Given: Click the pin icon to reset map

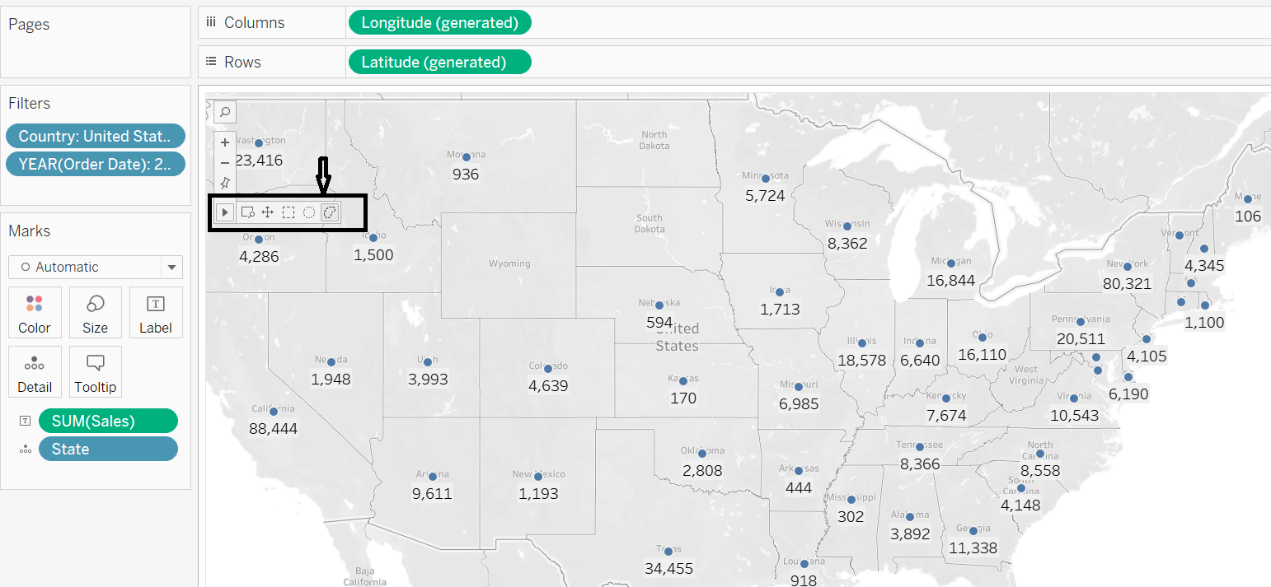Looking at the screenshot, I should 225,183.
